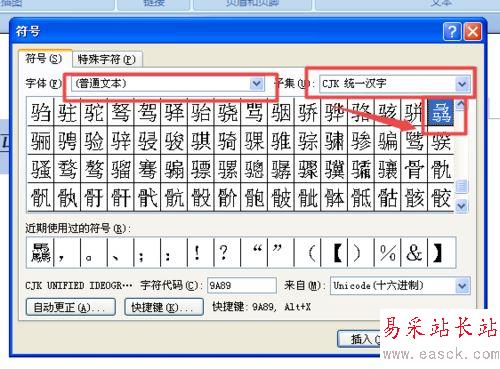Select the recent semicolon symbol ；
Image resolution: width=500 pixels, height=369 pixels.
(147, 252)
